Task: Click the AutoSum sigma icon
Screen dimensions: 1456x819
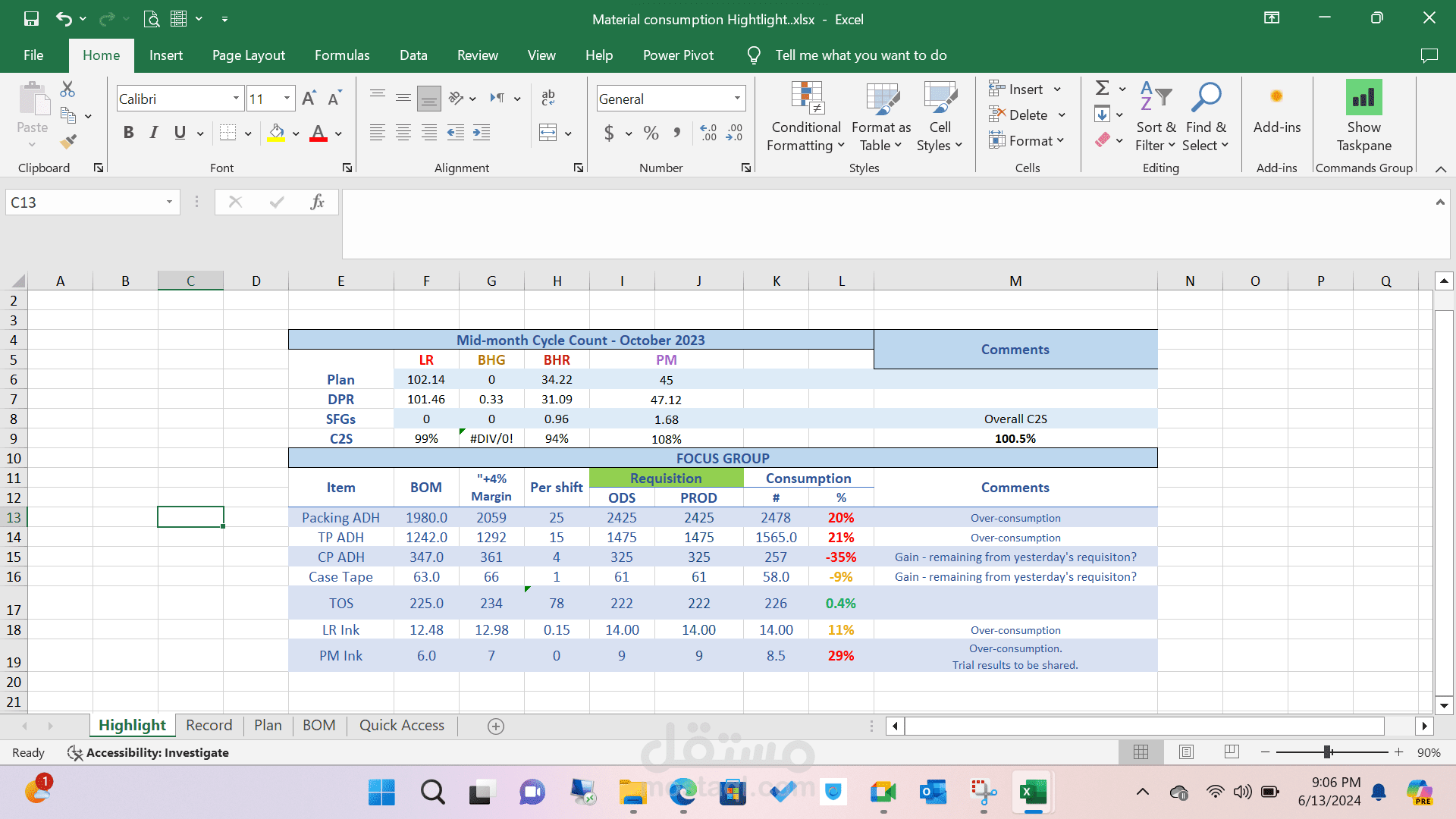Action: pos(1103,89)
